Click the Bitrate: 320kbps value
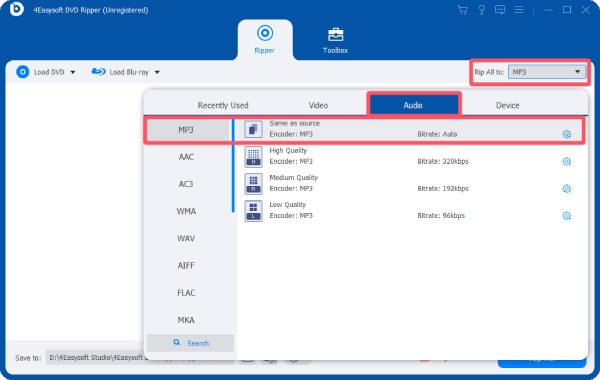600x380 pixels. 443,161
